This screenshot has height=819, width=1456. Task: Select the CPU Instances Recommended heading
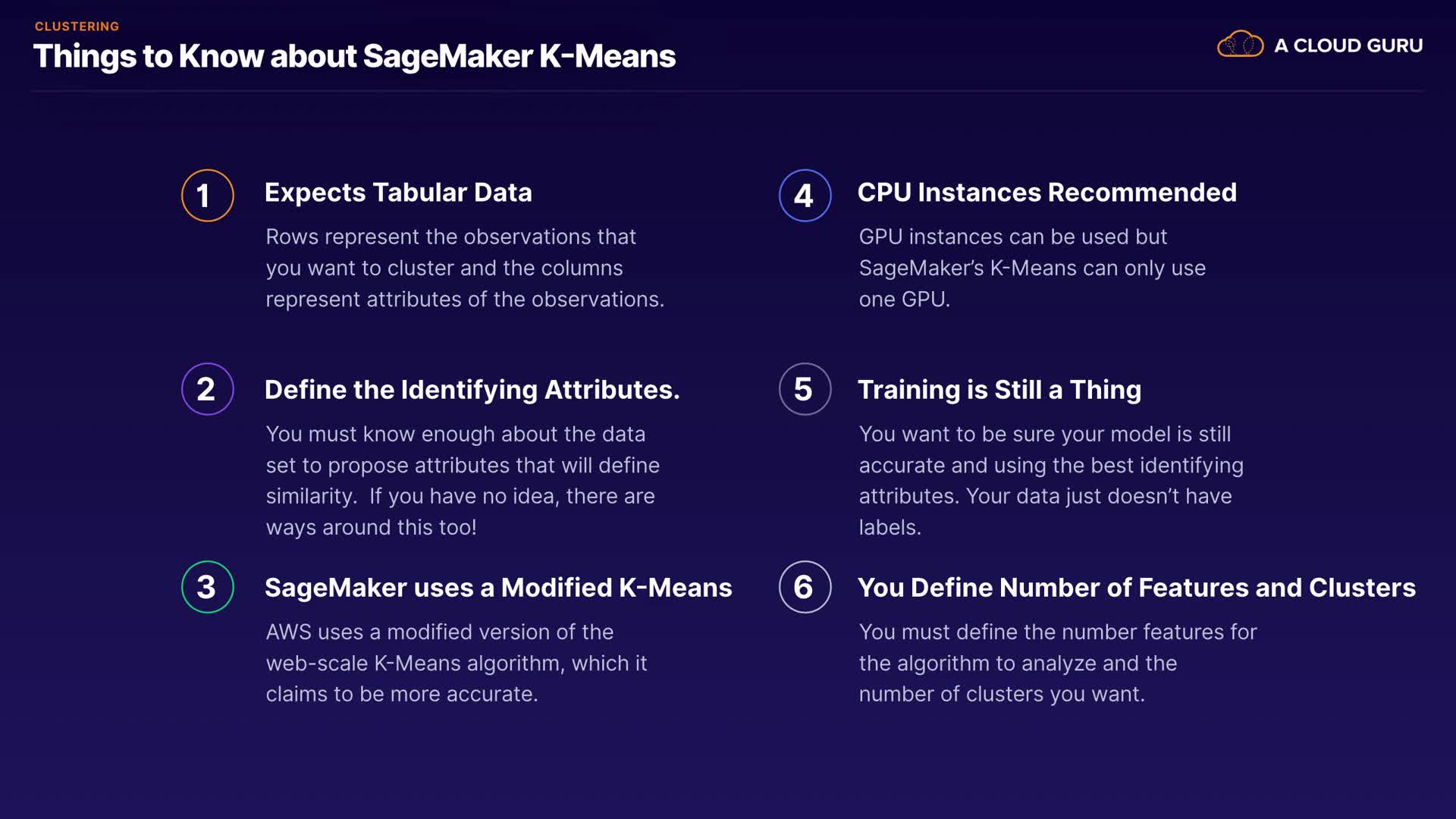[1046, 193]
